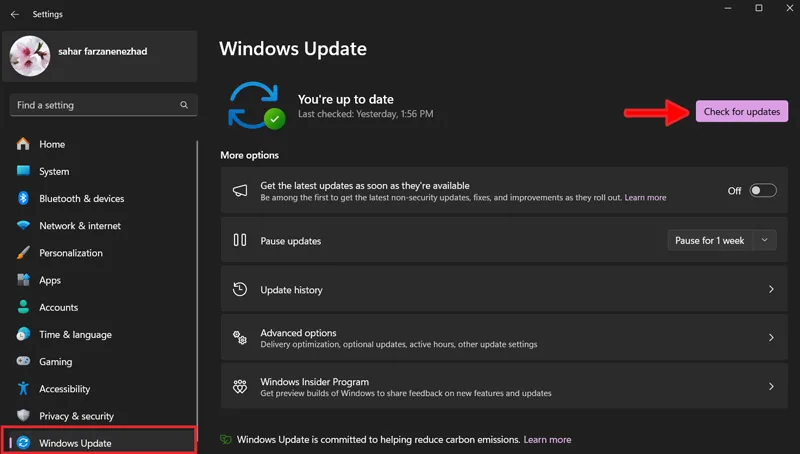
Task: Click the Privacy & security shield icon
Action: (x=23, y=415)
